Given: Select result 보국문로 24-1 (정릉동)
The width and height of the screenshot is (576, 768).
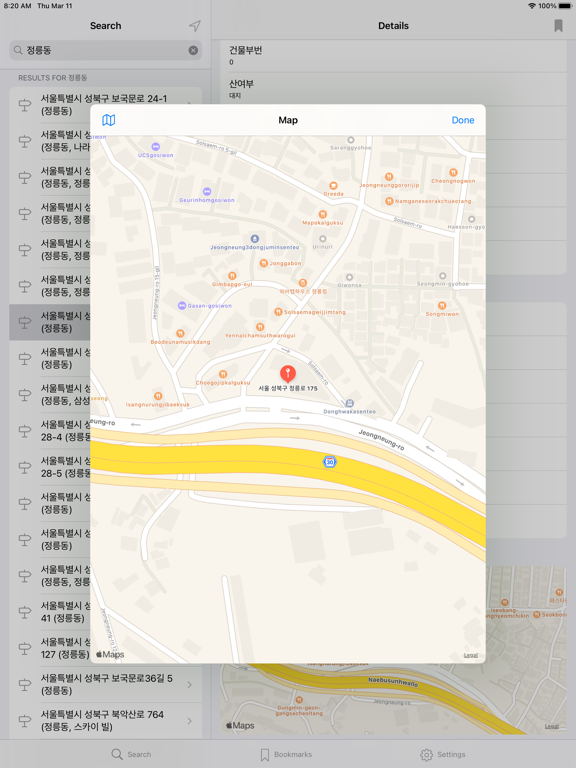Looking at the screenshot, I should (105, 105).
